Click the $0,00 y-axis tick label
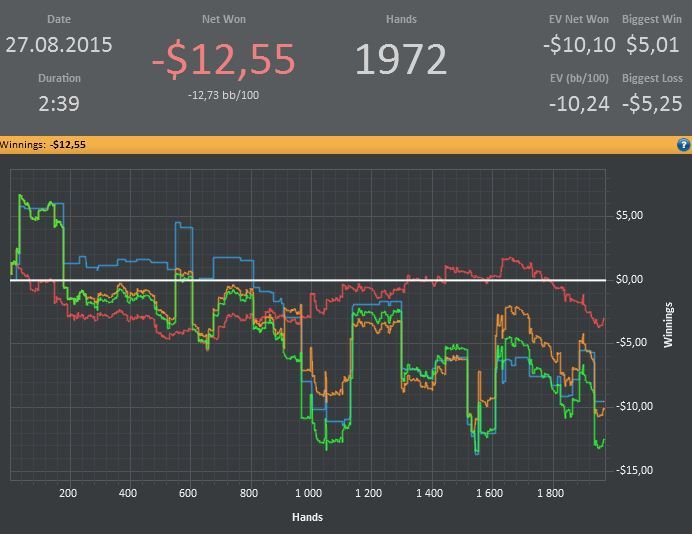This screenshot has width=692, height=534. pos(629,279)
